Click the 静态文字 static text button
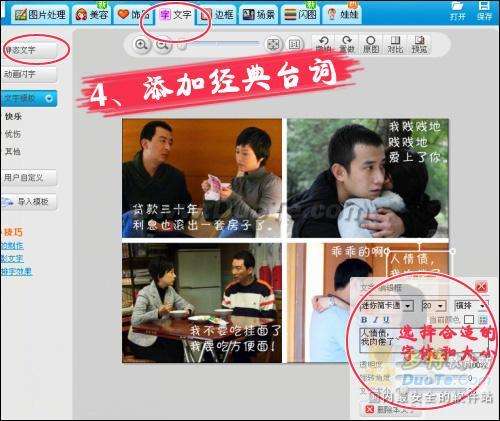Screen dimensions: 500x421 point(29,50)
